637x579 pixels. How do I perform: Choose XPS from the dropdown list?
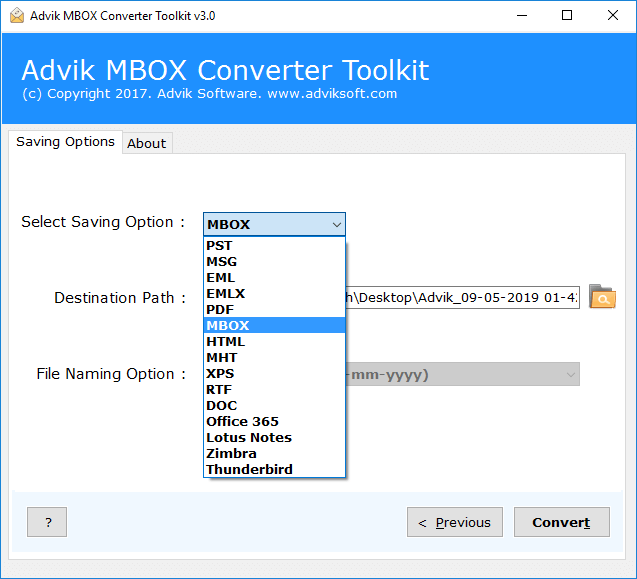click(x=274, y=373)
